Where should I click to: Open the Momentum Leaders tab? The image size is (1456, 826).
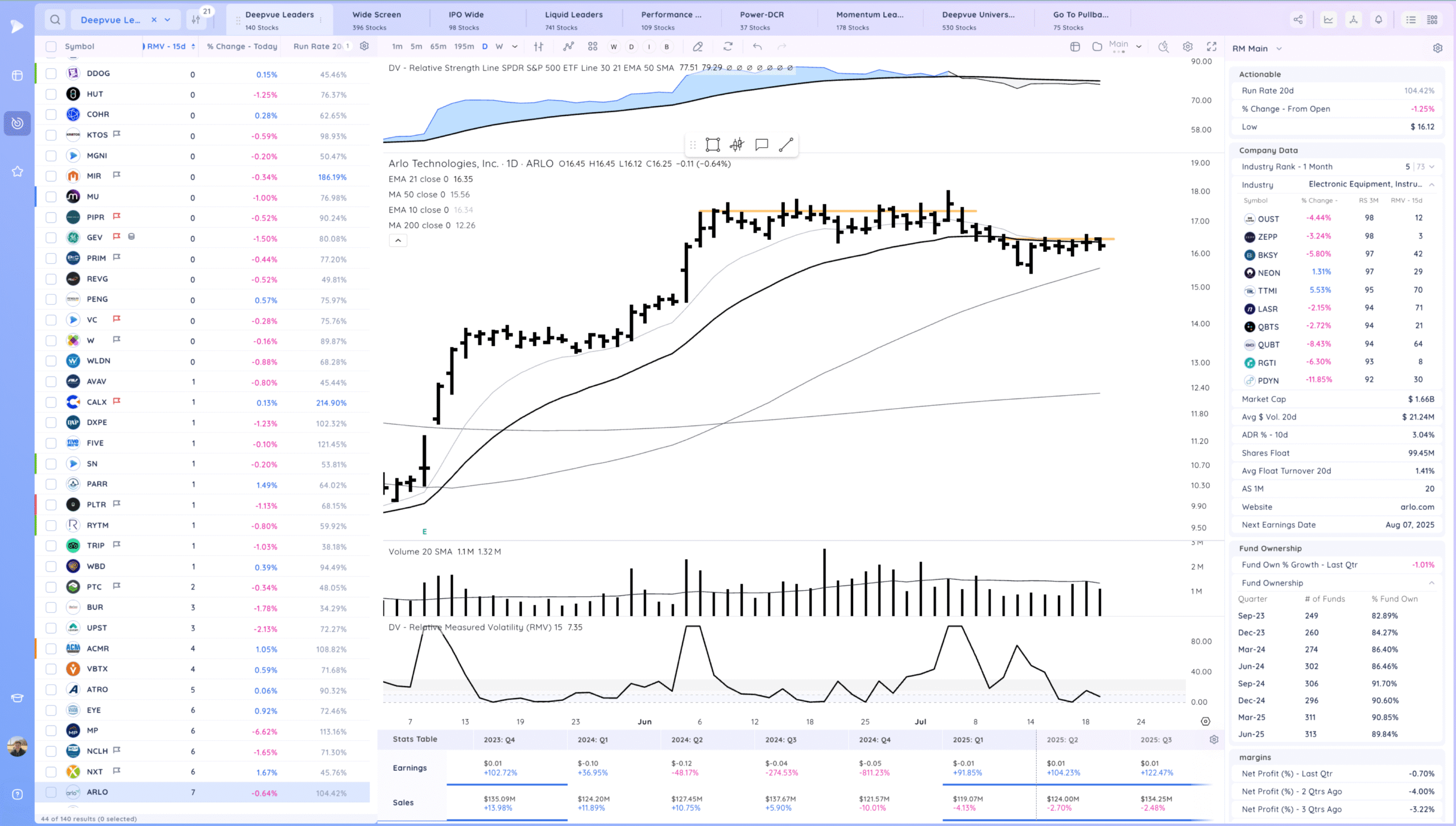point(869,20)
